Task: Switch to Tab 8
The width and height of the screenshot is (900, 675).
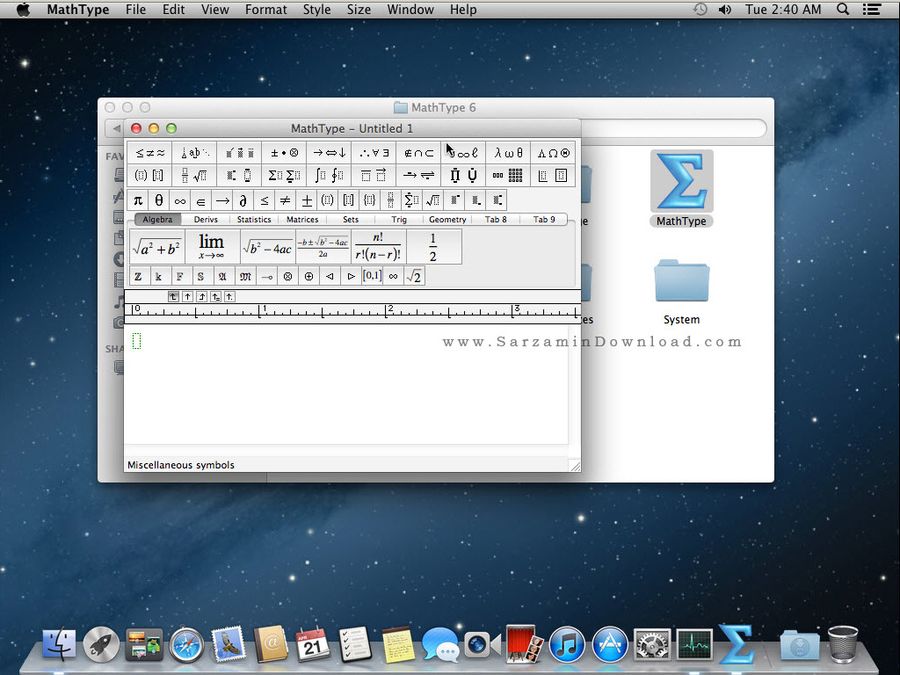Action: 495,219
